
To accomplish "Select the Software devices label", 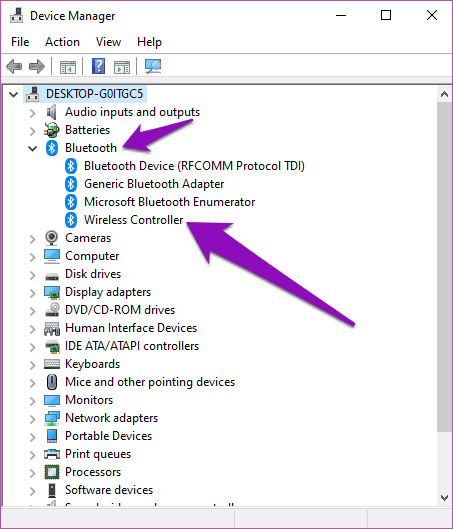I will pos(109,490).
